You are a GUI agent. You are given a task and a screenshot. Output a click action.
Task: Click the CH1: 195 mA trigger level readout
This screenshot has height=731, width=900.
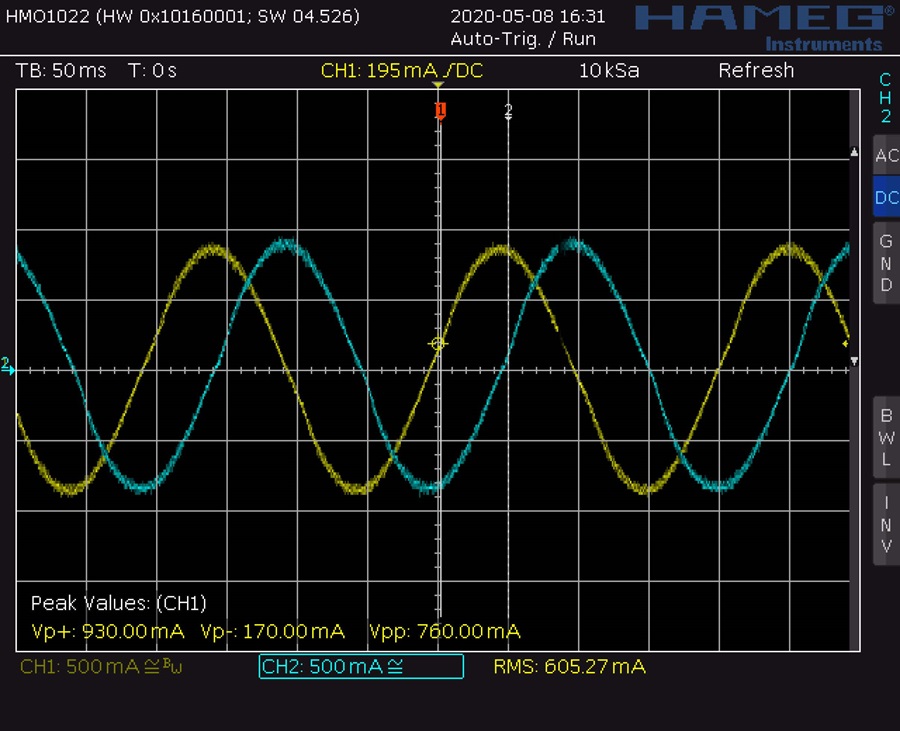(398, 71)
